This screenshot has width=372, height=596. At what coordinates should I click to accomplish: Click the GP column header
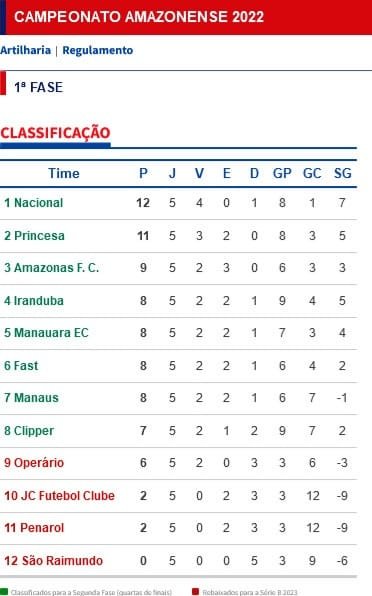(x=282, y=174)
